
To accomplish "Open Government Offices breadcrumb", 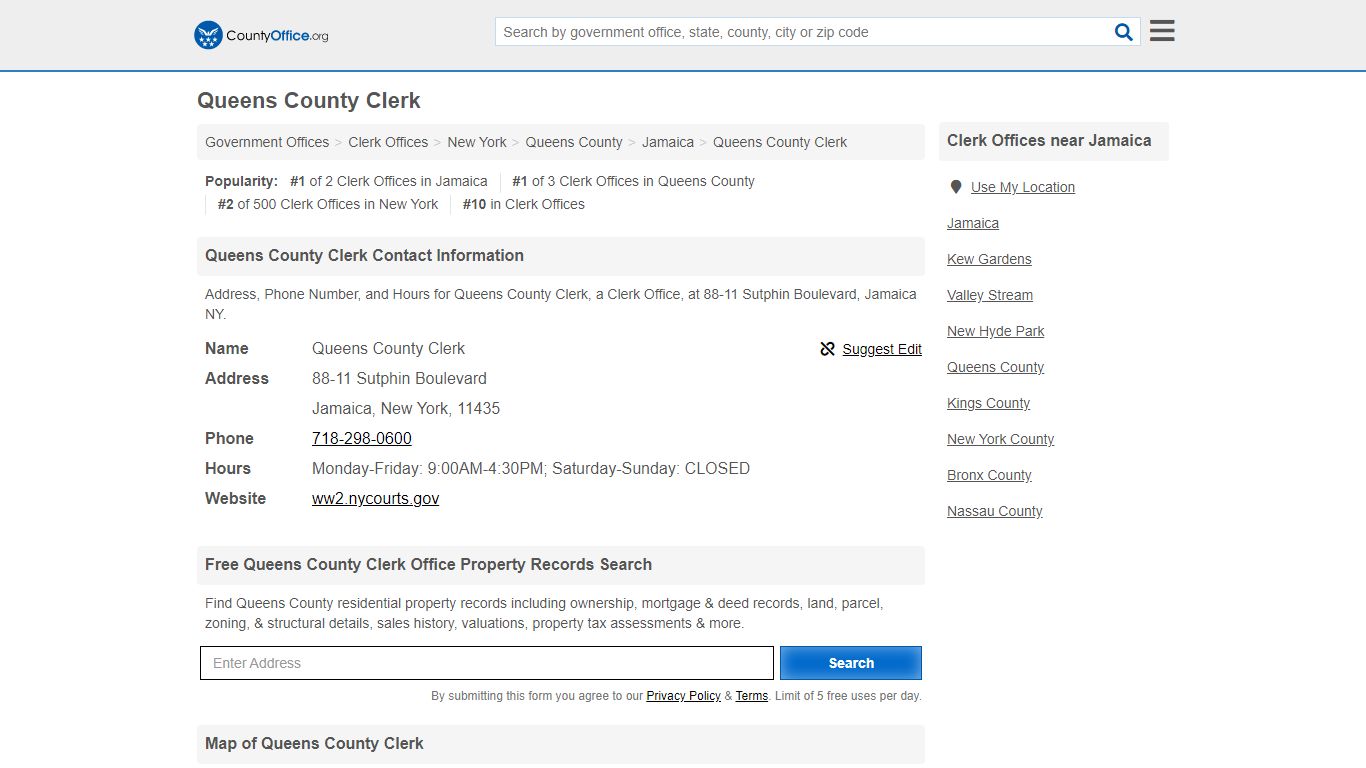I will click(x=267, y=142).
